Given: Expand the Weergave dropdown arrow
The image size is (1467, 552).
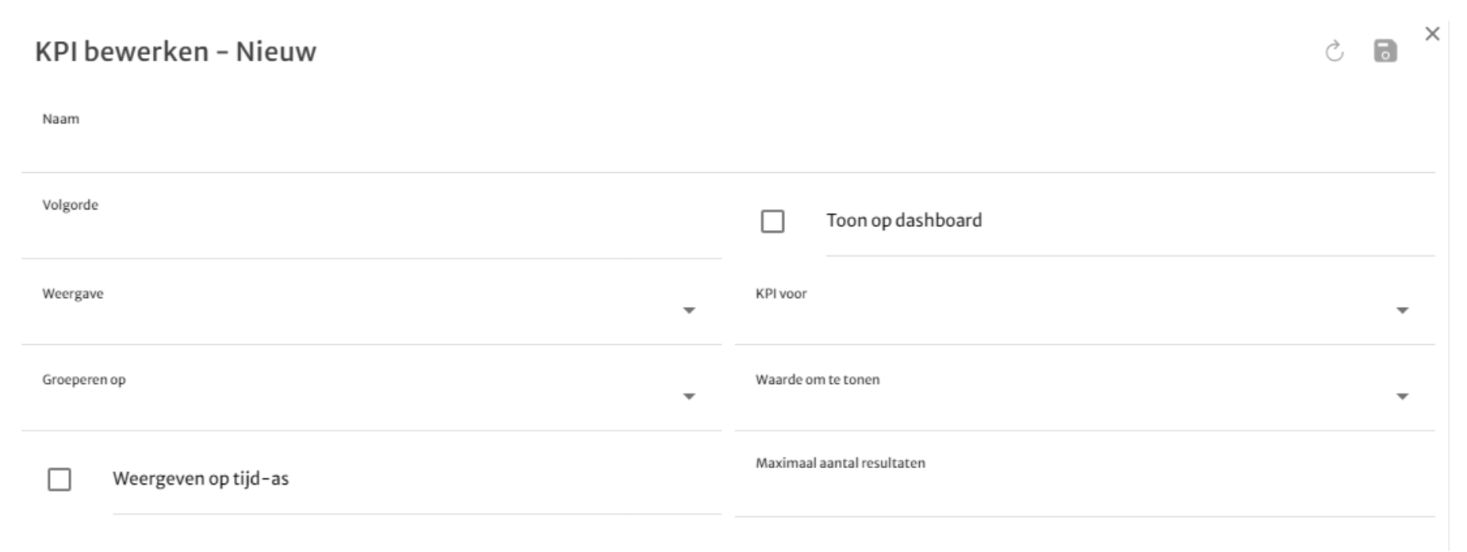Looking at the screenshot, I should [688, 311].
